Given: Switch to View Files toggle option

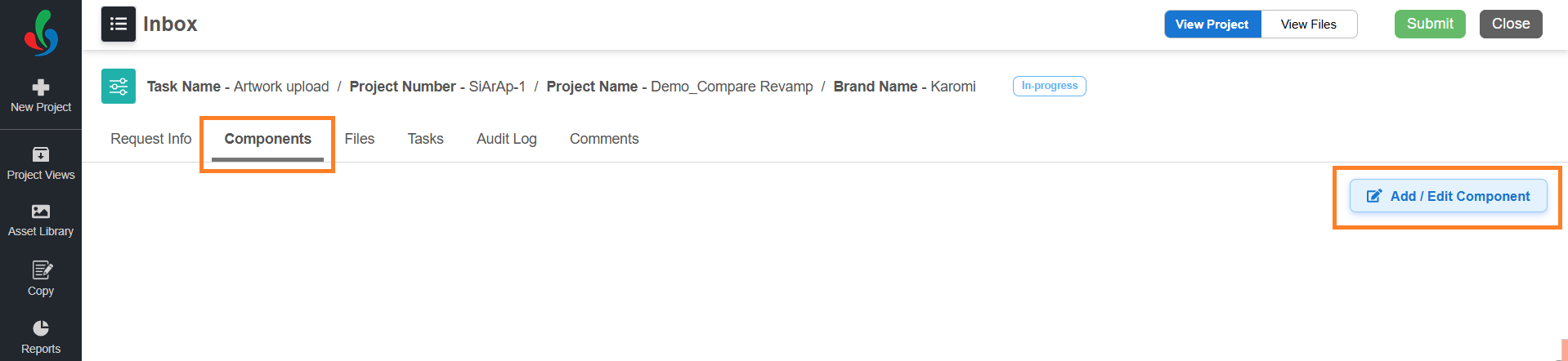Looking at the screenshot, I should click(x=1308, y=25).
